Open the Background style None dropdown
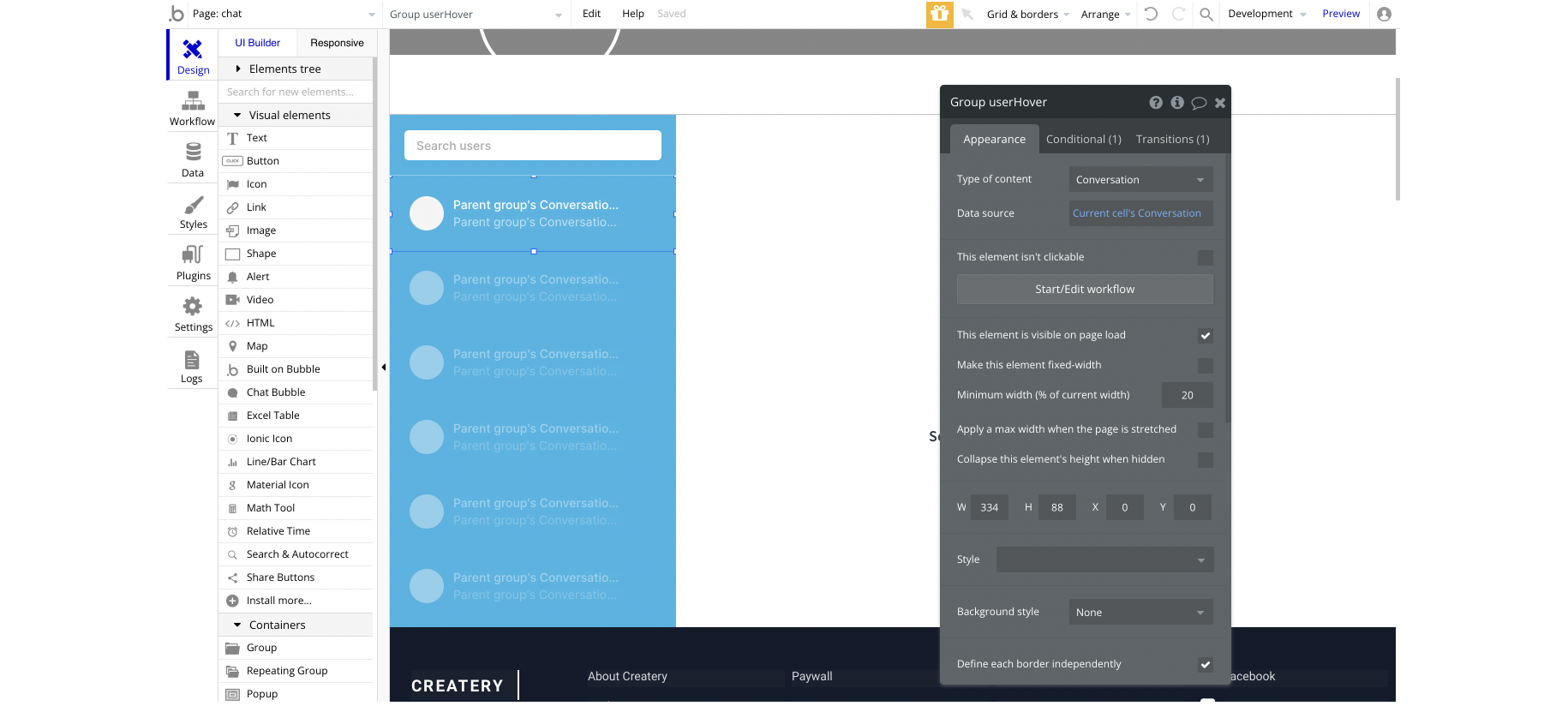 (x=1140, y=613)
